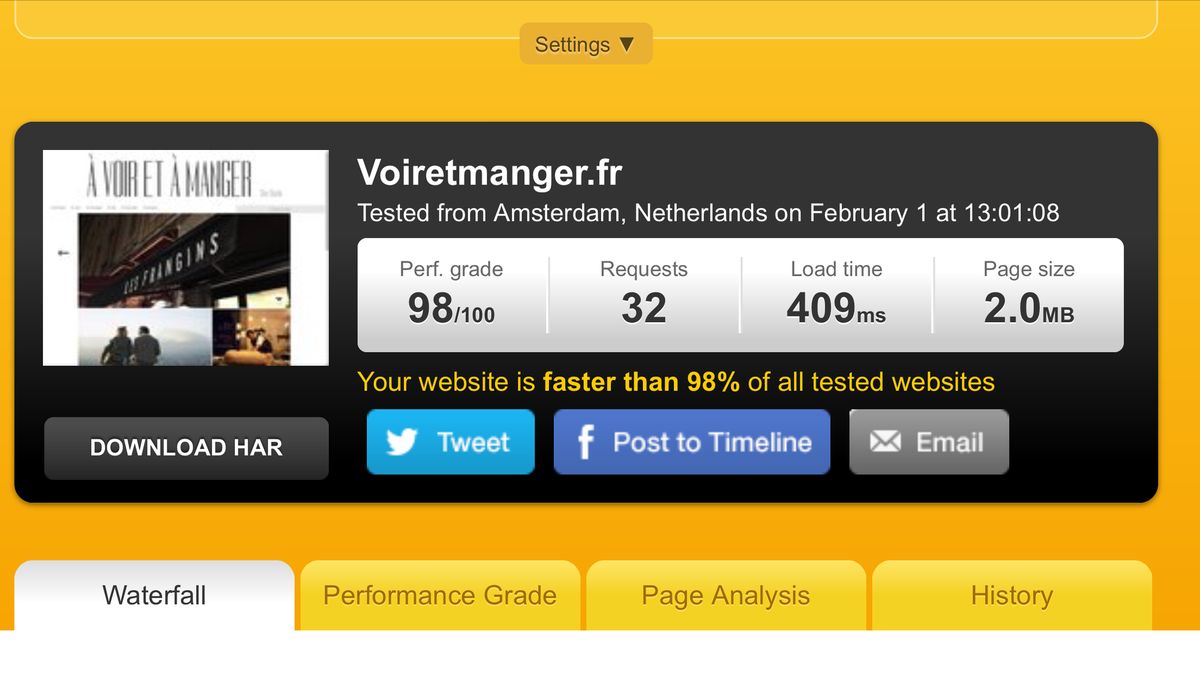Click the Email envelope icon

pos(885,442)
